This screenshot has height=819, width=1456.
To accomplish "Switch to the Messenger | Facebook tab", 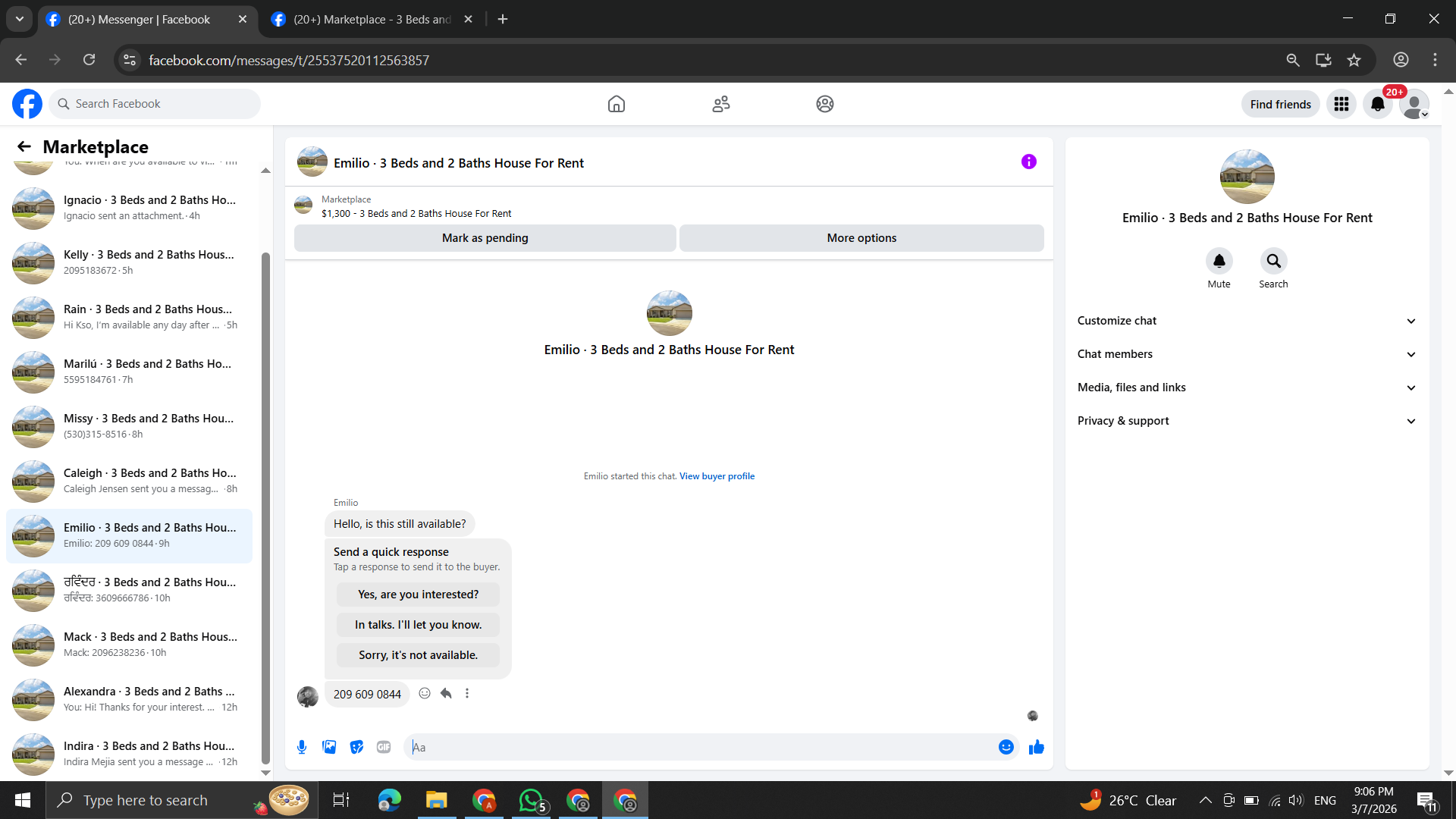I will pyautogui.click(x=140, y=20).
